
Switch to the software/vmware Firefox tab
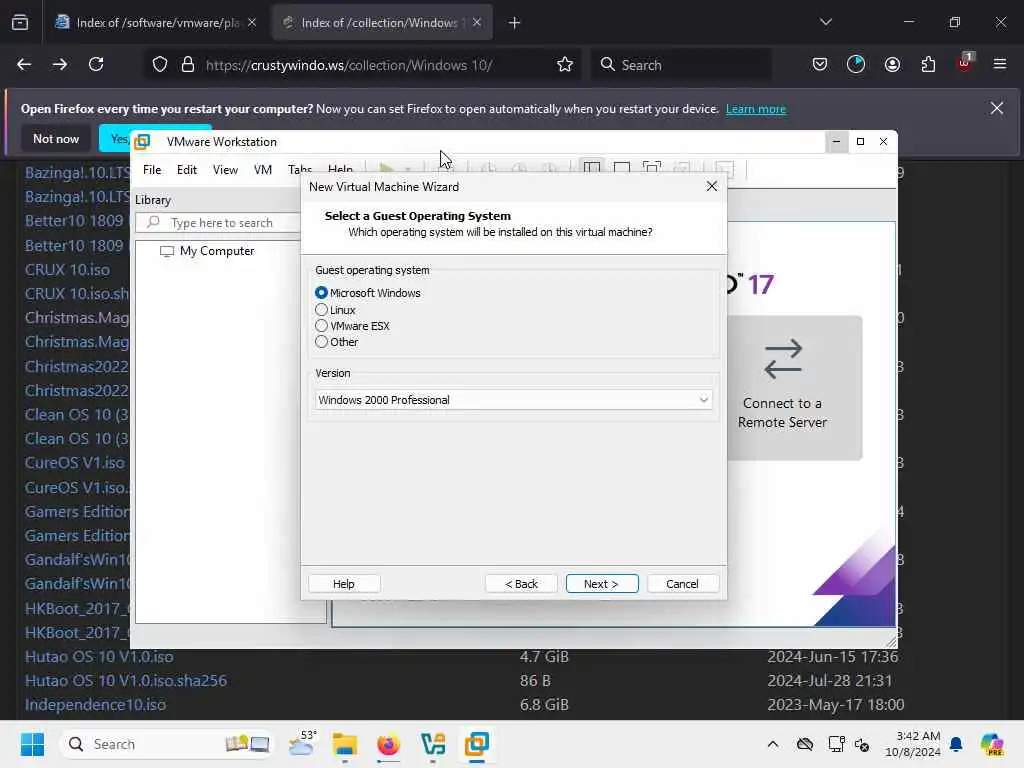[149, 23]
